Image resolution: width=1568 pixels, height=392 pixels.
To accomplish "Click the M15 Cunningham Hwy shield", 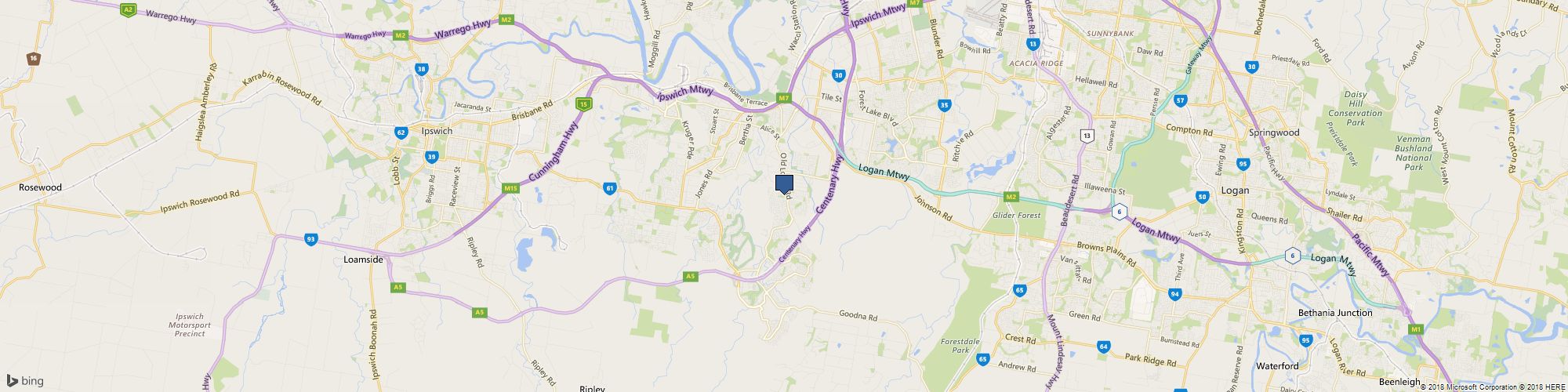I will point(510,187).
